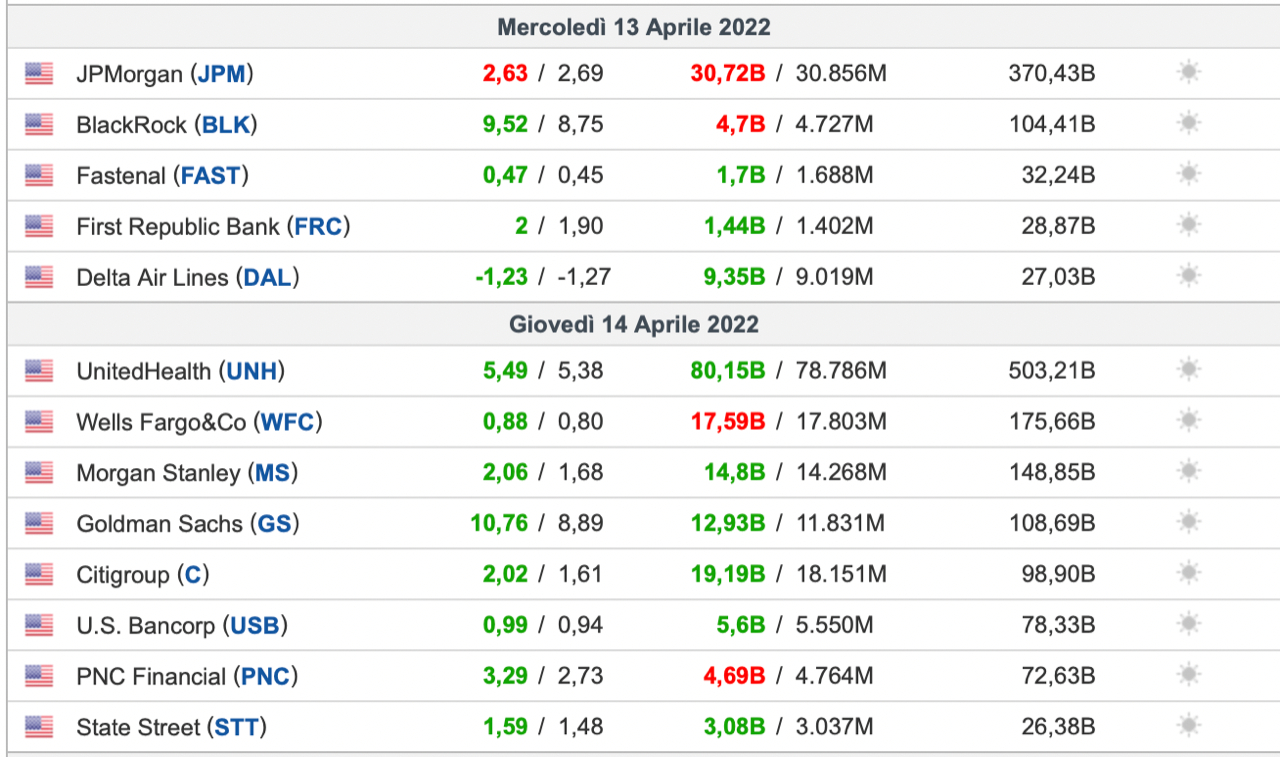1280x757 pixels.
Task: Click BlackRock EPS value 9,52
Action: [505, 125]
